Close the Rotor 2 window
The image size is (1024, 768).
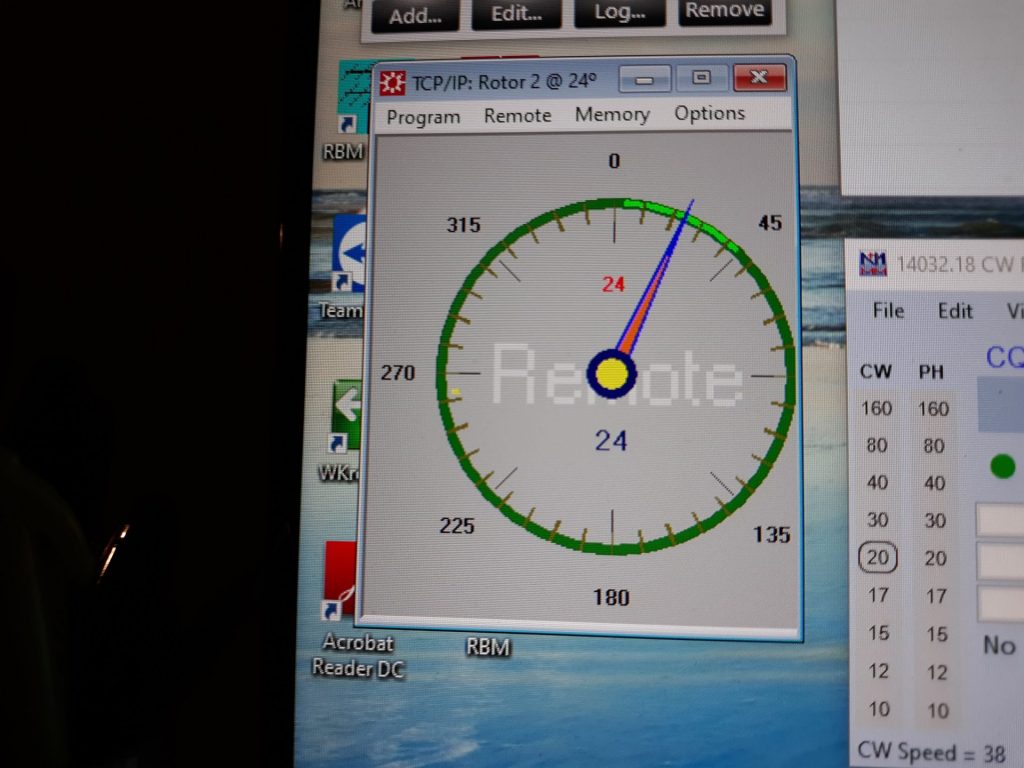[759, 77]
